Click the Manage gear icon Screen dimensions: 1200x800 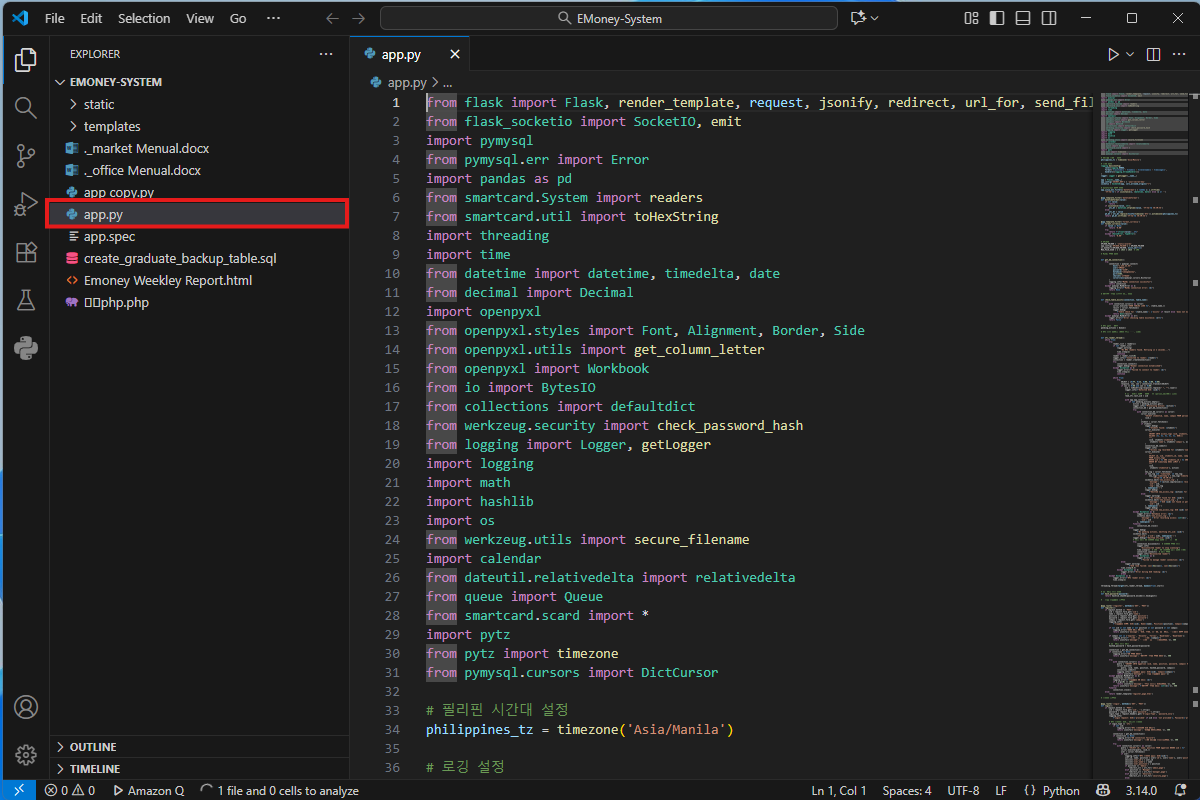[26, 755]
